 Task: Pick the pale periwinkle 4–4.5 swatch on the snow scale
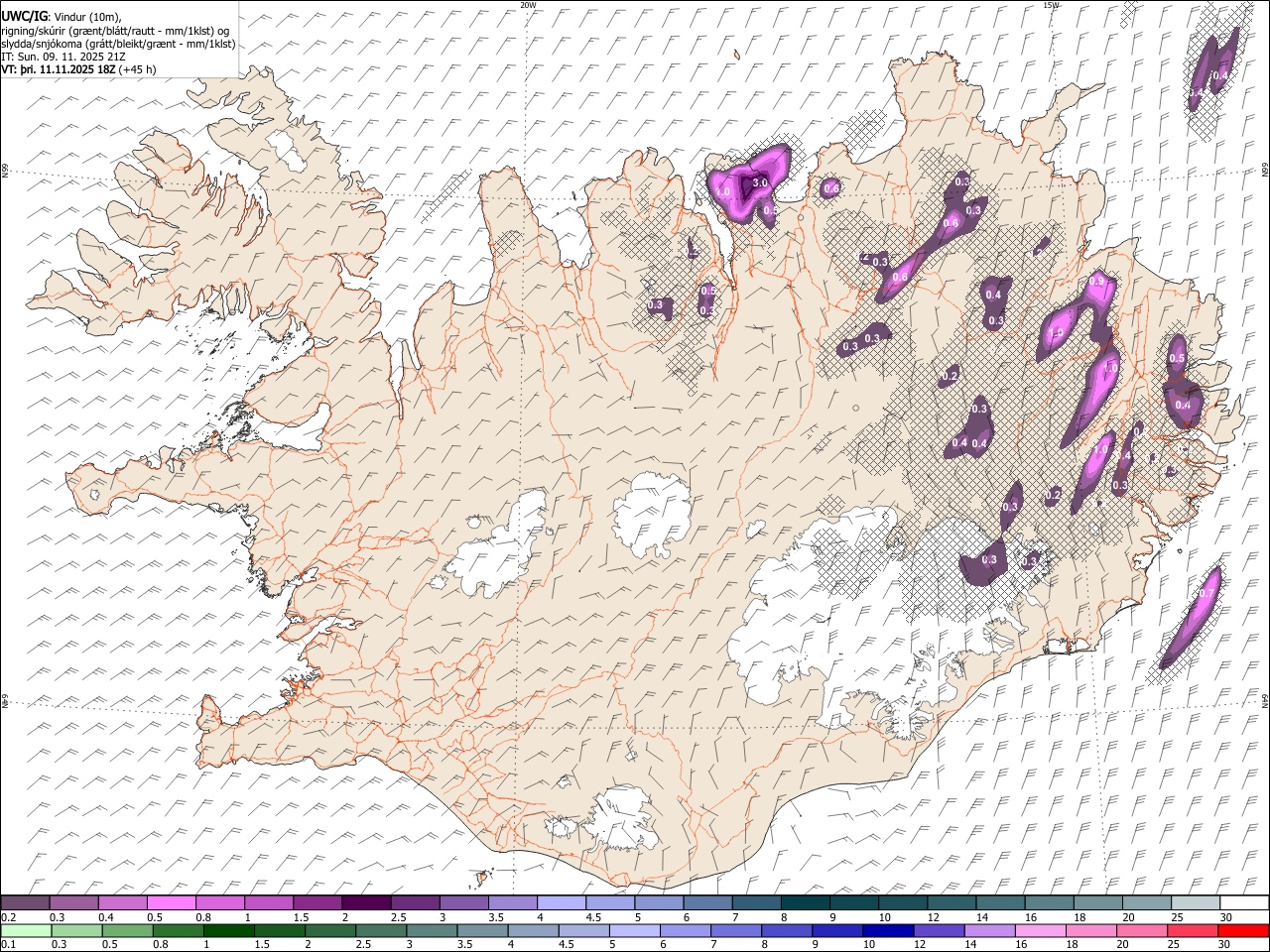click(x=561, y=902)
